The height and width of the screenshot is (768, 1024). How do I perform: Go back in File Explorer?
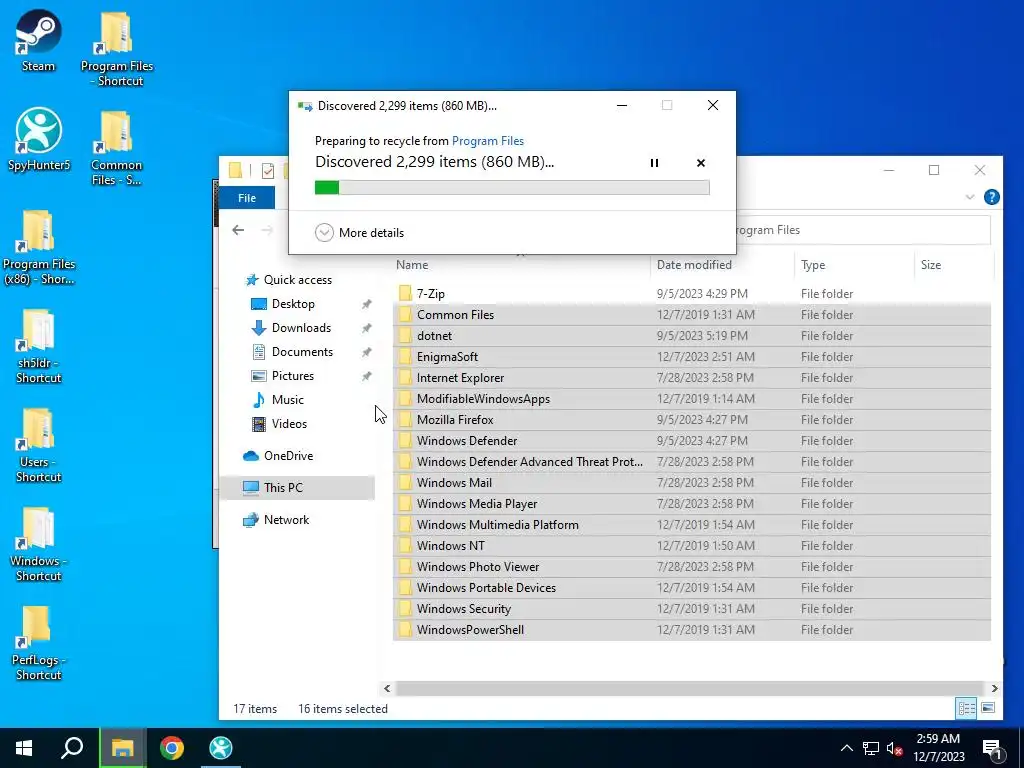238,230
